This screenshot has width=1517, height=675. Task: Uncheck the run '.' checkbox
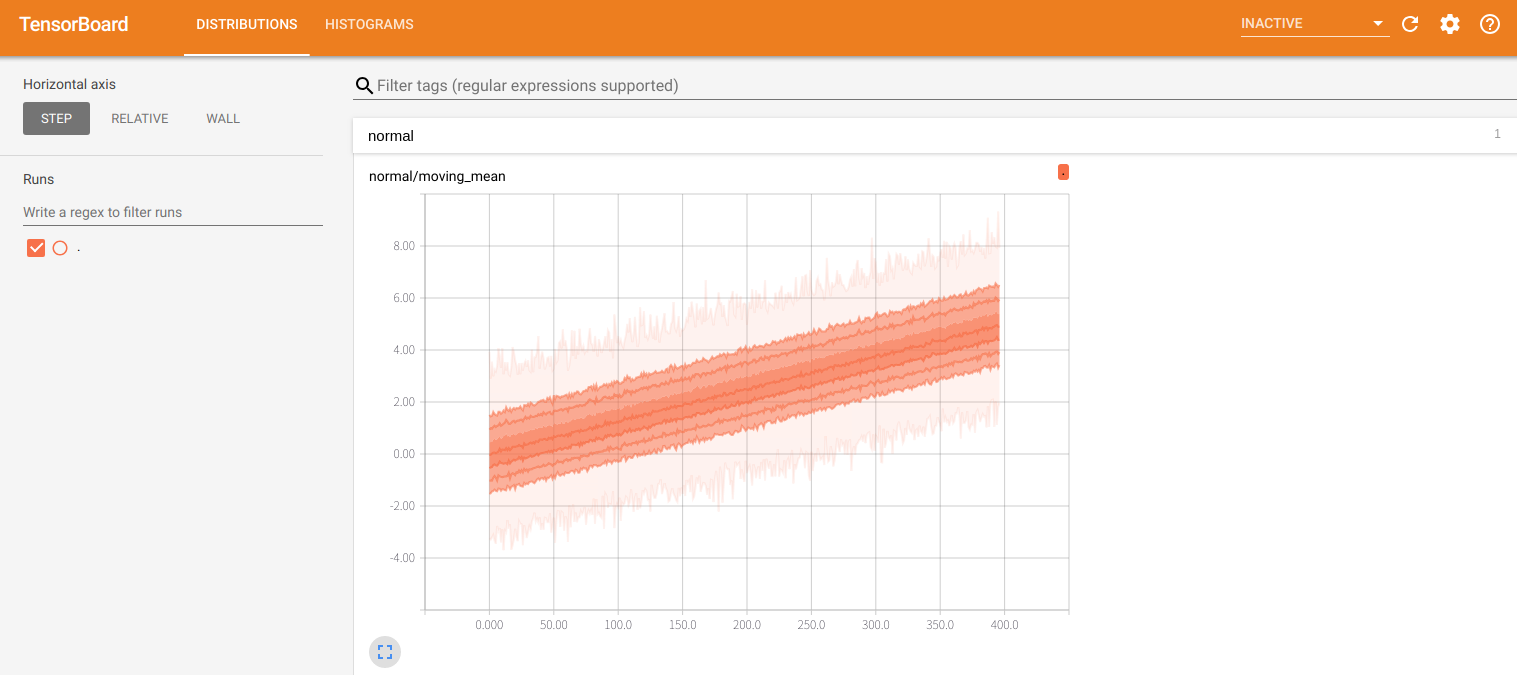[x=36, y=248]
